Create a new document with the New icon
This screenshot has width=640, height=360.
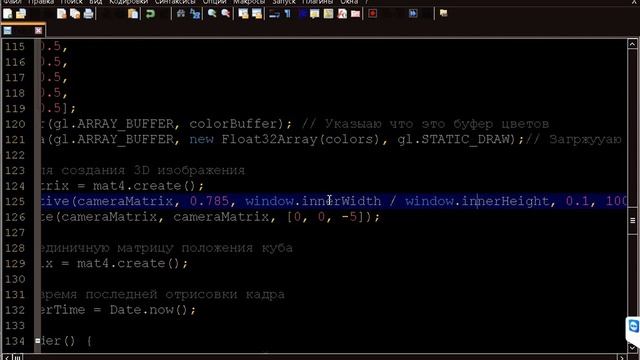[x=8, y=14]
